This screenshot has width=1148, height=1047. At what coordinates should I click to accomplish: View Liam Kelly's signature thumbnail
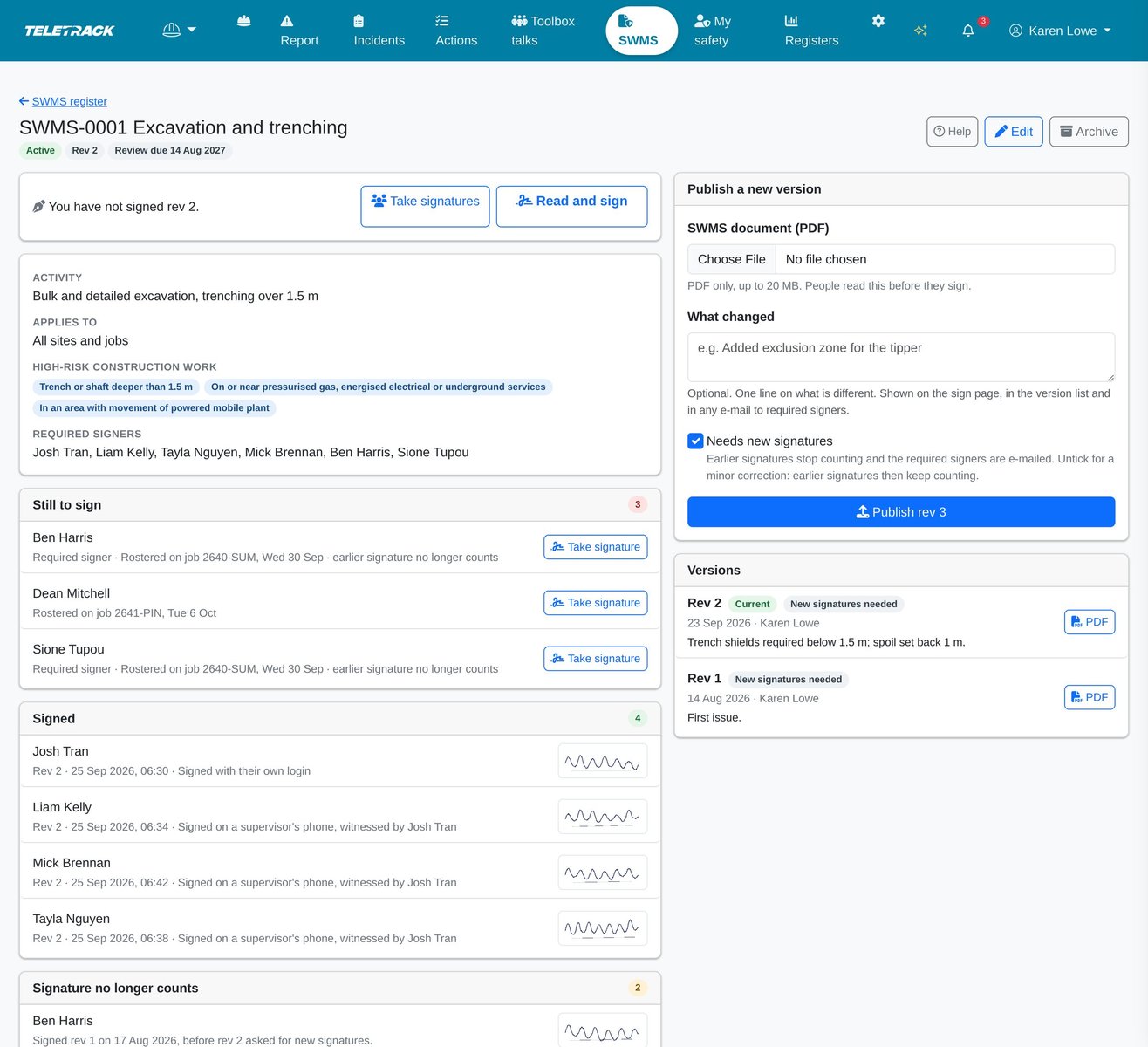[x=603, y=817]
